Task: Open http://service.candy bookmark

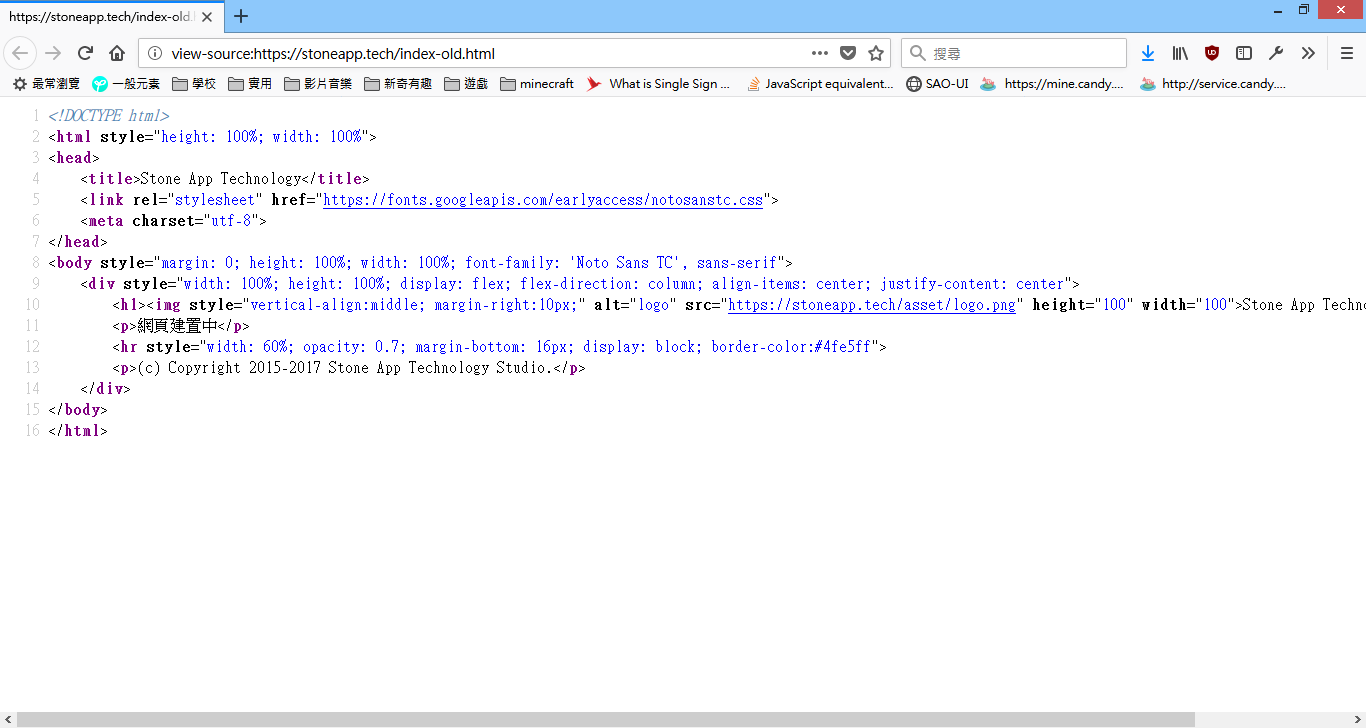Action: pyautogui.click(x=1212, y=84)
